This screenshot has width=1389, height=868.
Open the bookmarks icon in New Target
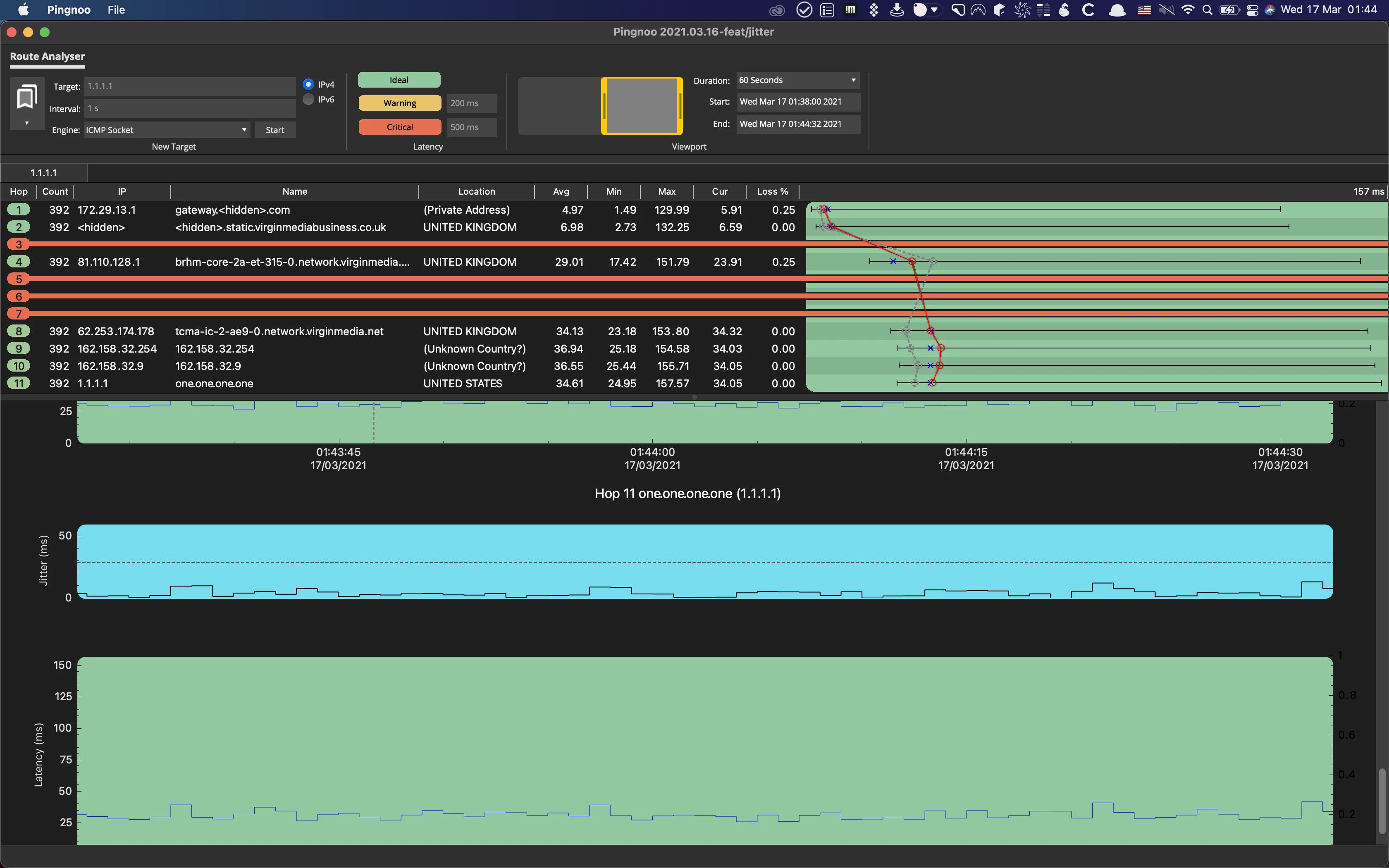(x=27, y=96)
